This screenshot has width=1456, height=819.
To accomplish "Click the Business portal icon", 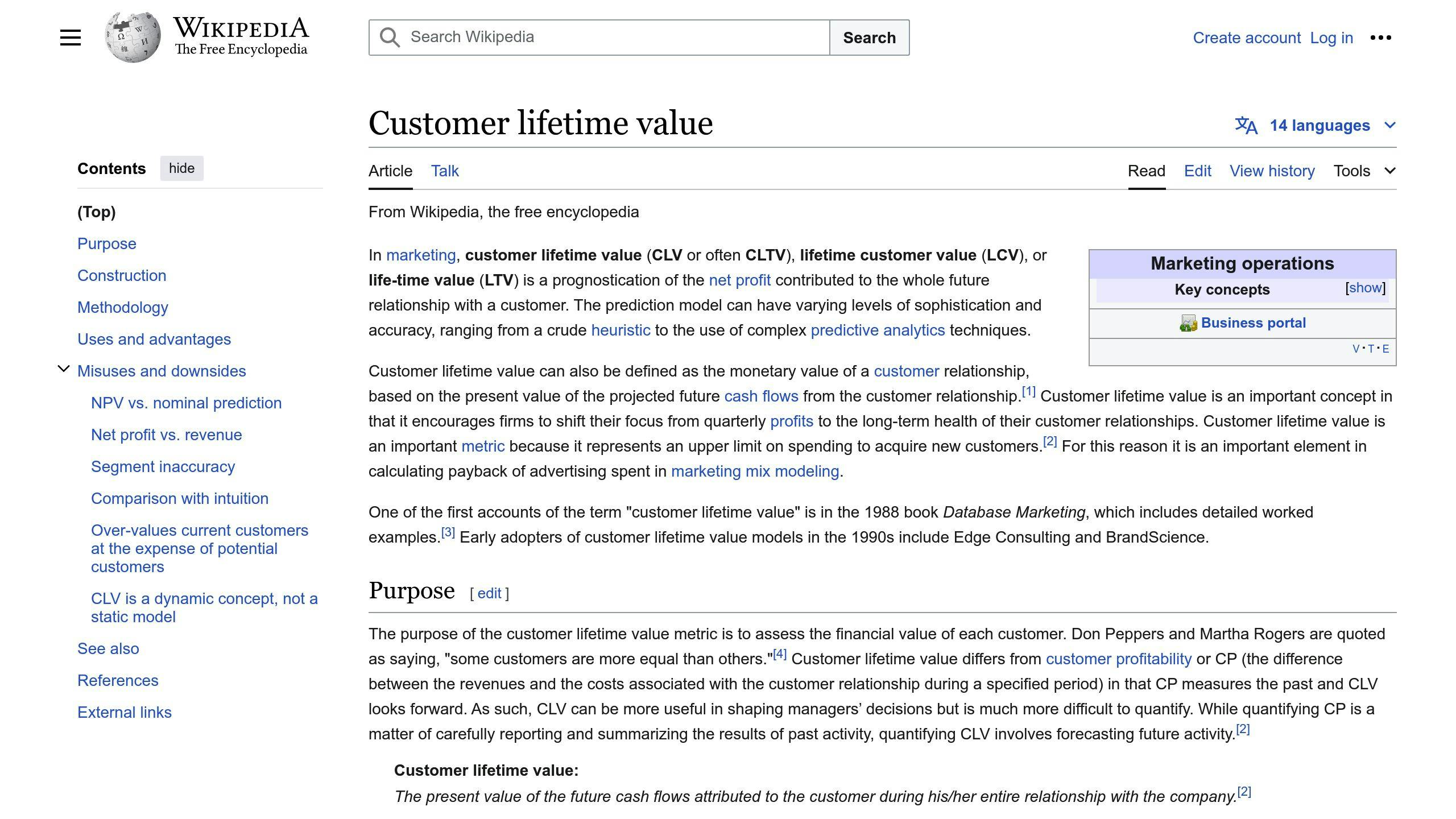I will (x=1188, y=323).
